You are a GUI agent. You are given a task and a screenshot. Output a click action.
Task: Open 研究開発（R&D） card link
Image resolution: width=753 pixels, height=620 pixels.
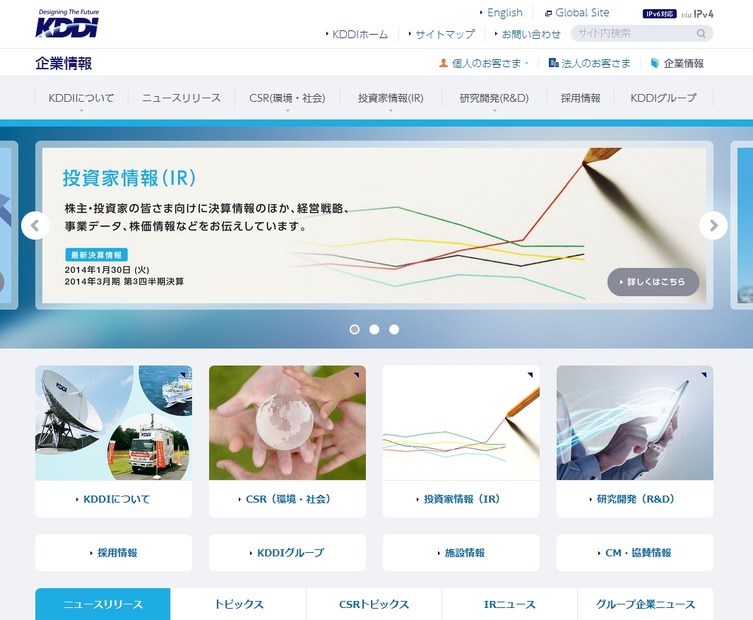[635, 499]
